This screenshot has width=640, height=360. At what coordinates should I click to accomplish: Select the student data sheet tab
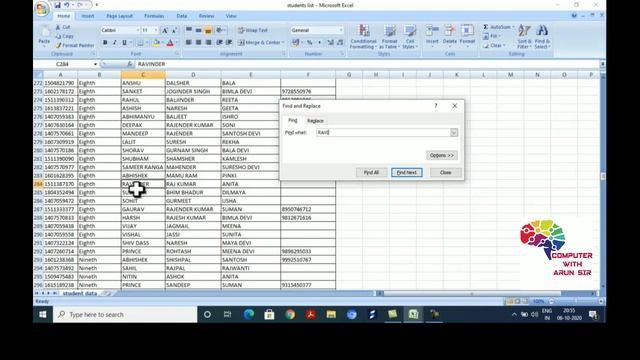80,293
